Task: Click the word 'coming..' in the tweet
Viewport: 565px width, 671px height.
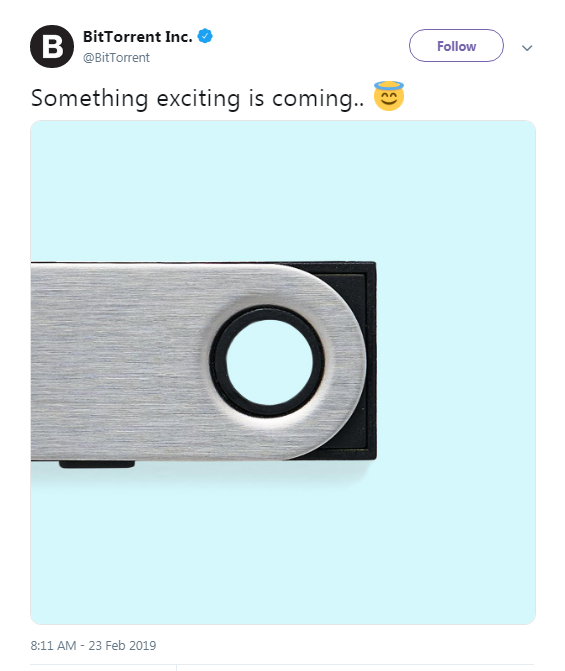Action: tap(318, 99)
